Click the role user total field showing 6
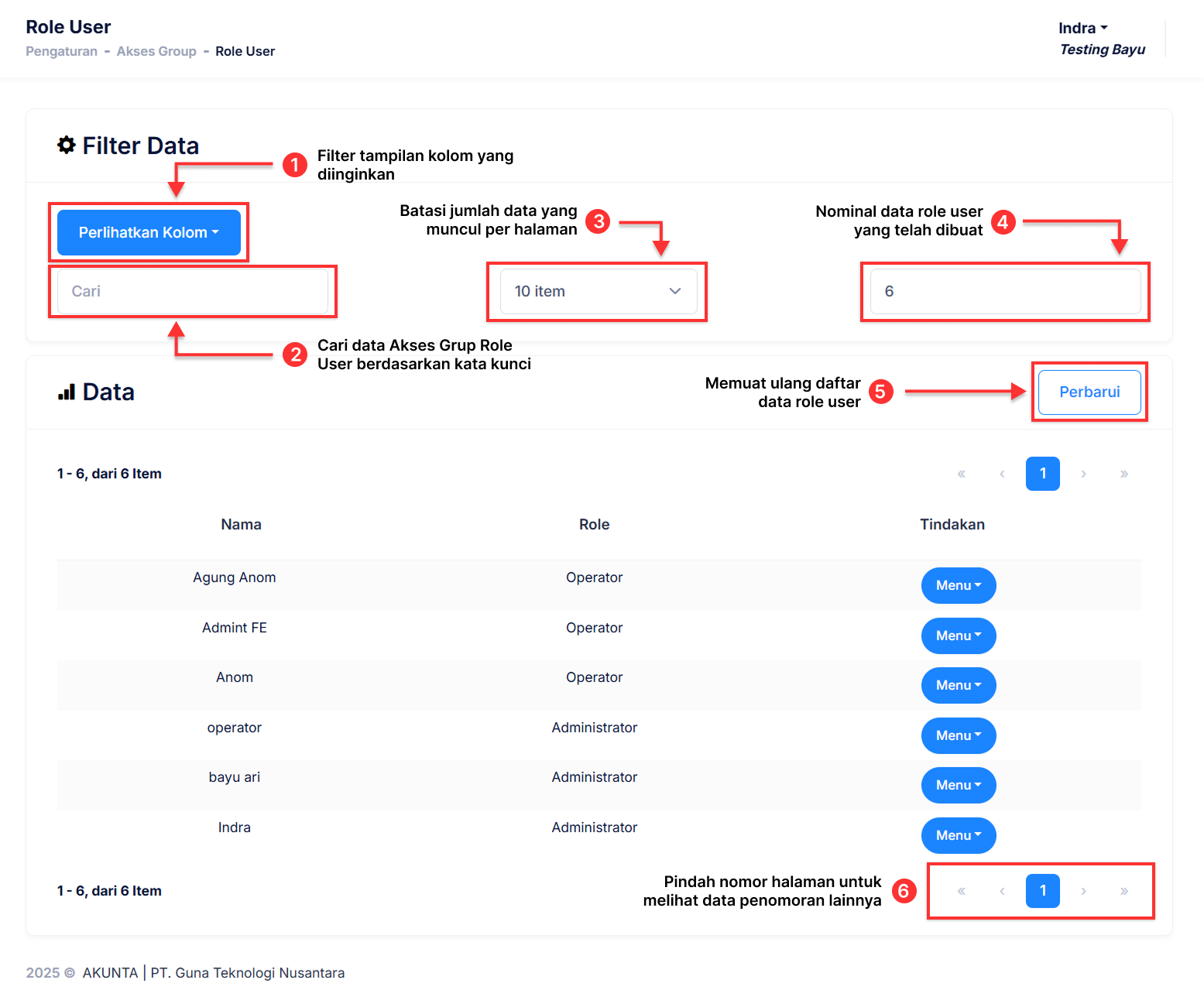 1004,292
